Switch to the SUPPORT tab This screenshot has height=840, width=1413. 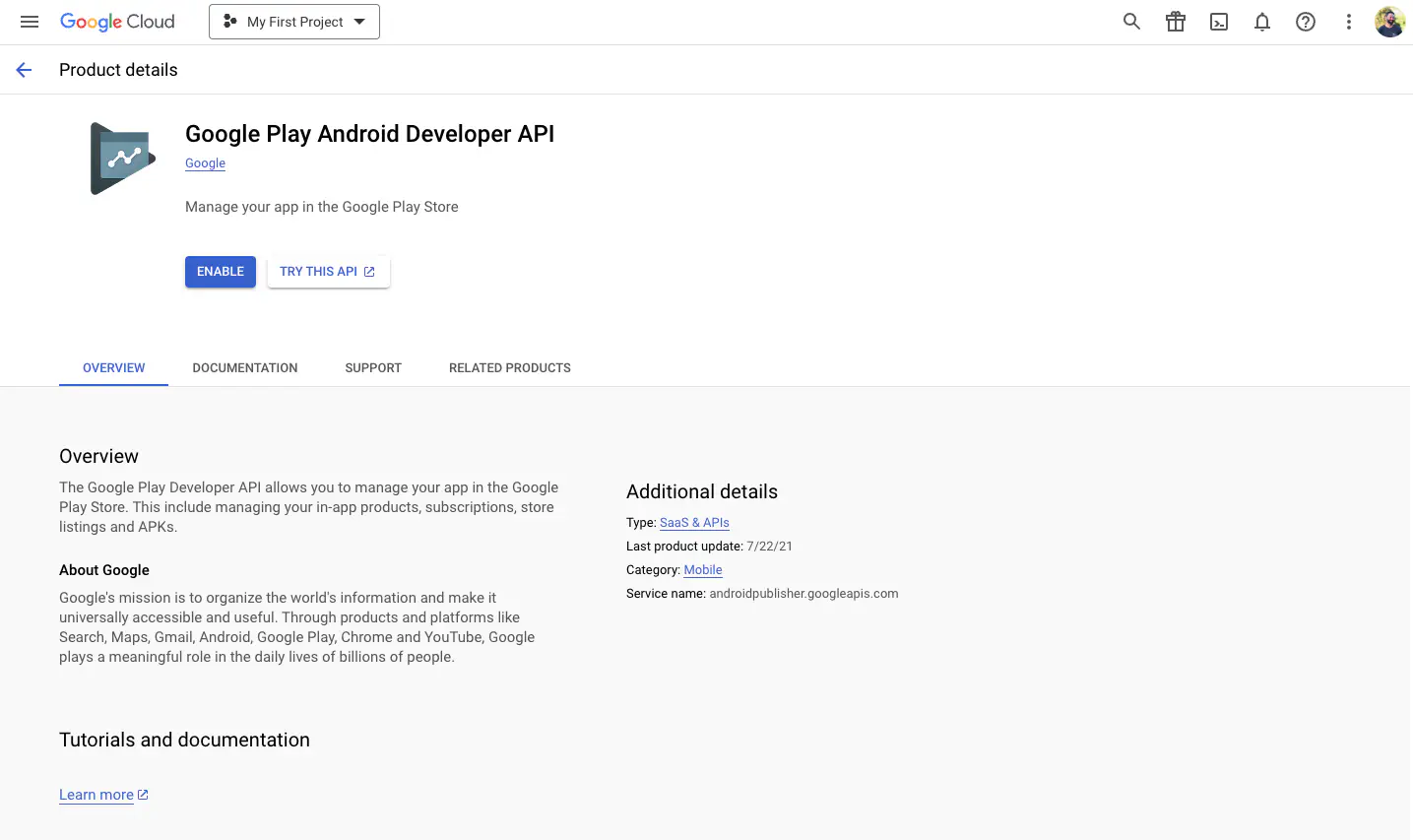pos(373,368)
